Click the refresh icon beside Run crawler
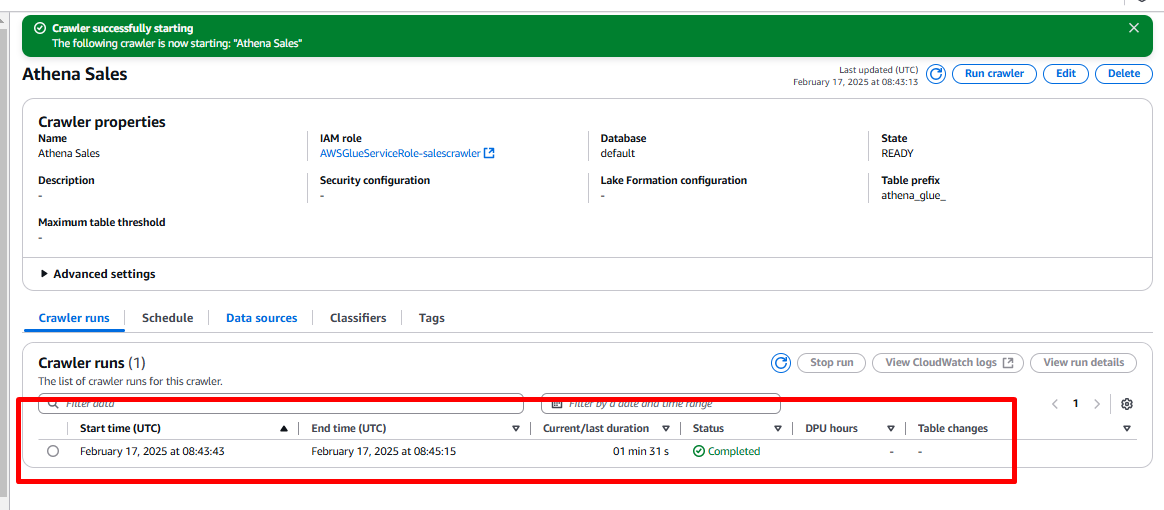1164x510 pixels. point(936,74)
